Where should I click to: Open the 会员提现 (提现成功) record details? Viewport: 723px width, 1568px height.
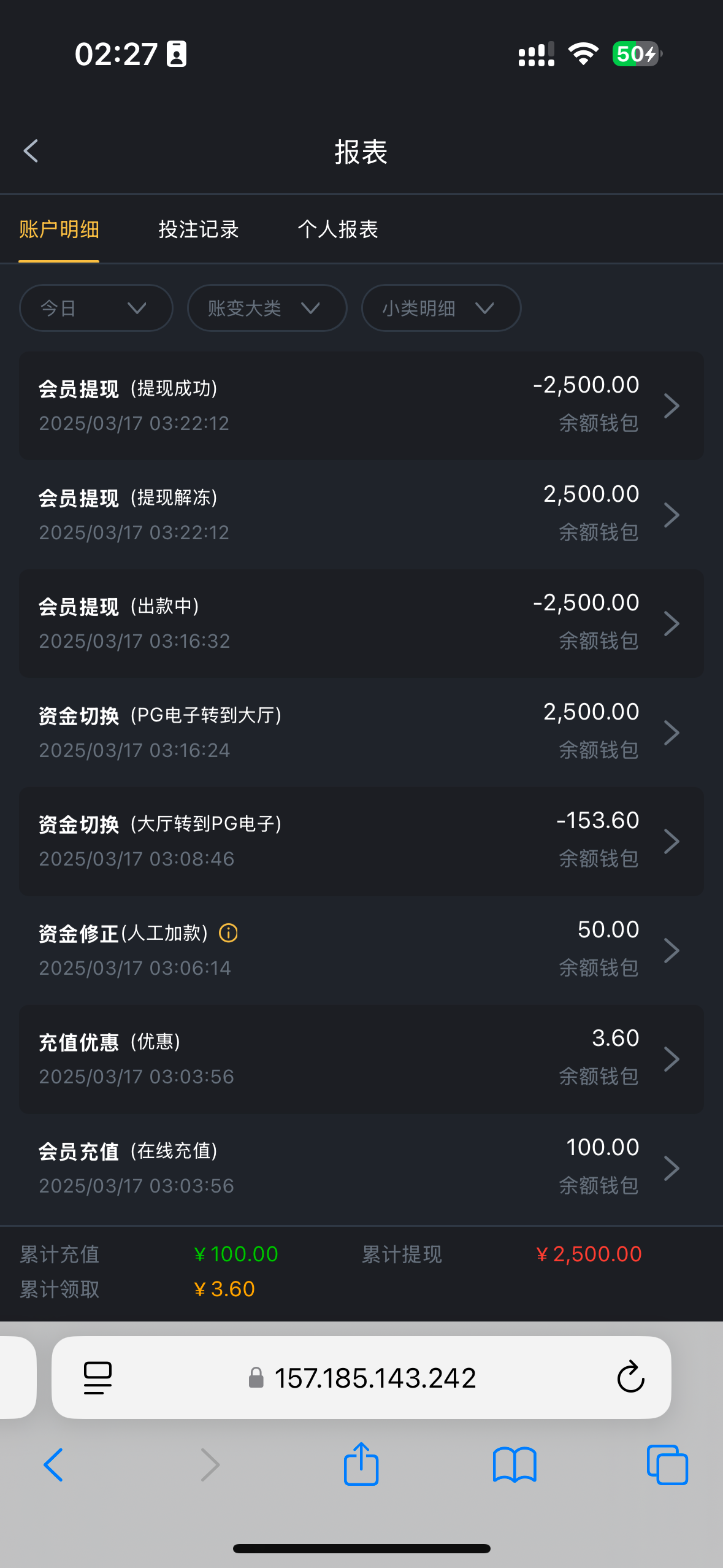coord(361,405)
